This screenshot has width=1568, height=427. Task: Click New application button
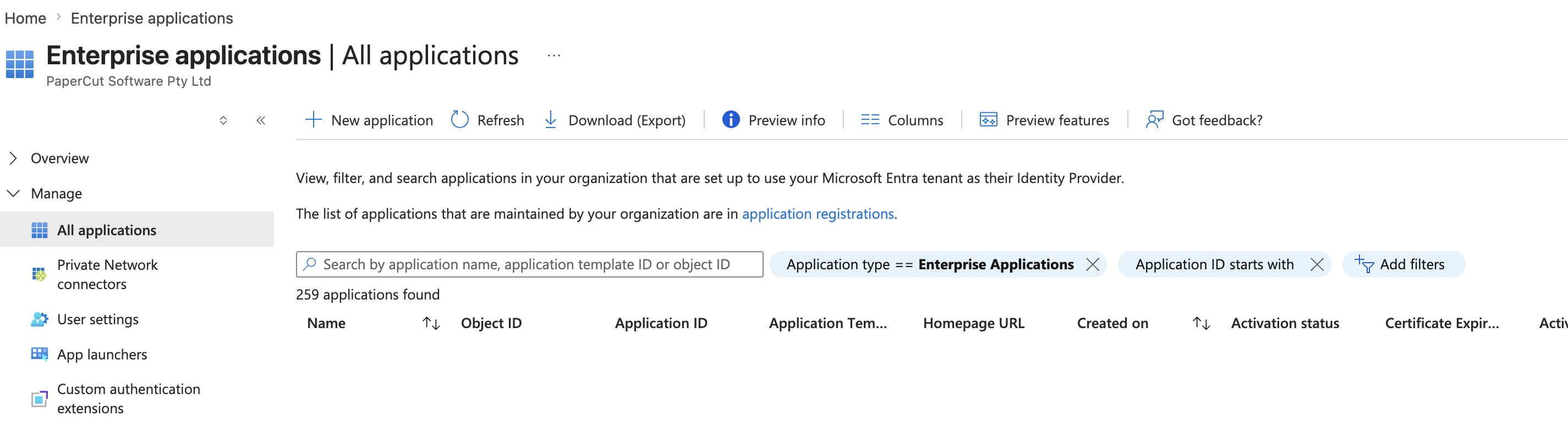369,120
